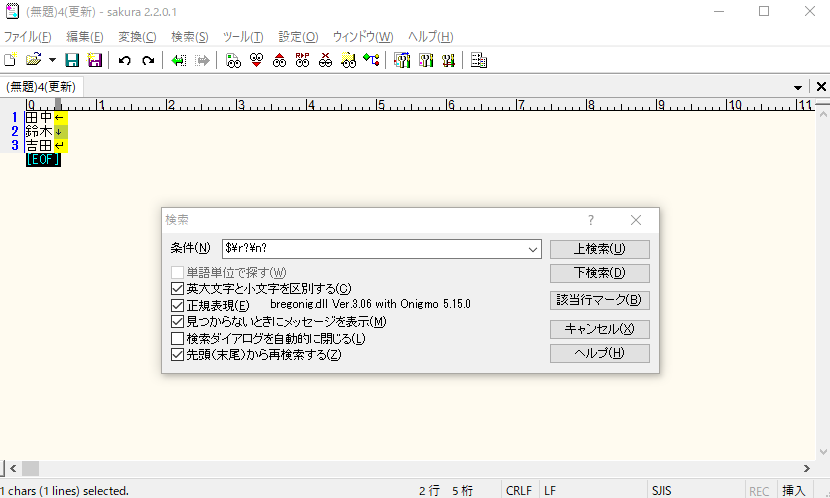Uncheck the 正規表現 regular expression option
Image resolution: width=830 pixels, height=498 pixels.
[178, 305]
